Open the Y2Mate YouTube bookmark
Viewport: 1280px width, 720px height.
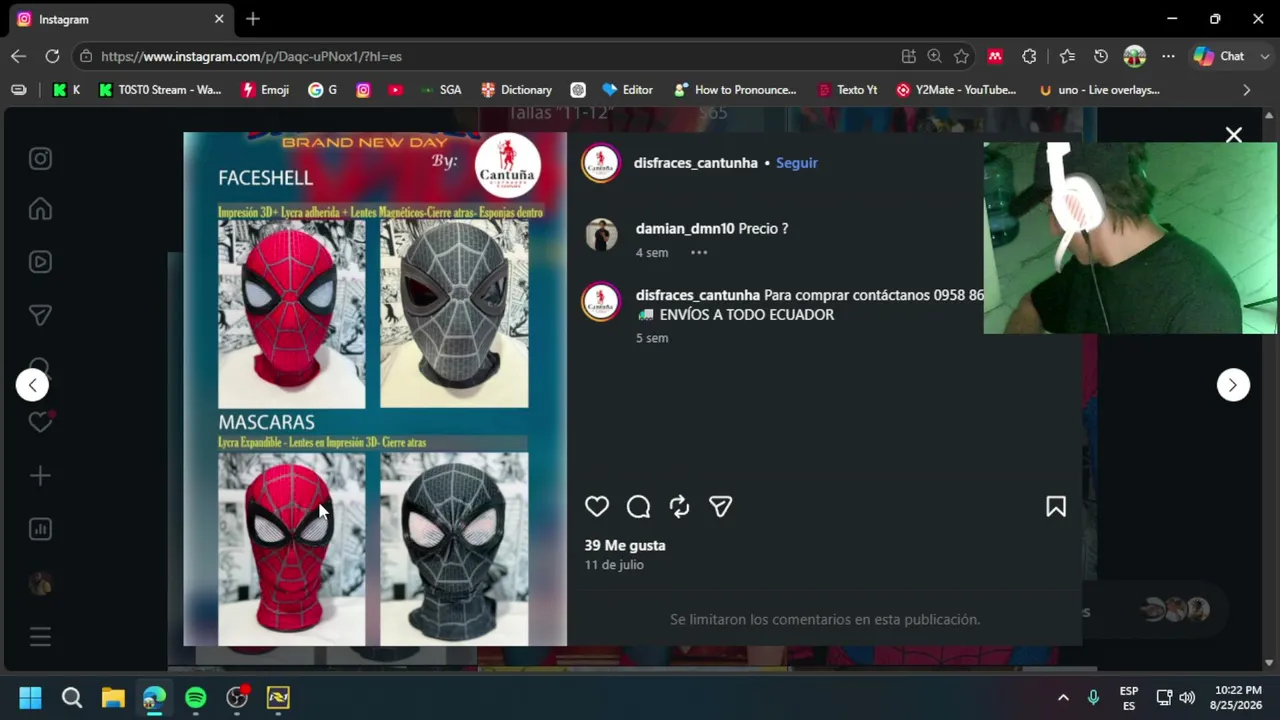[x=955, y=90]
